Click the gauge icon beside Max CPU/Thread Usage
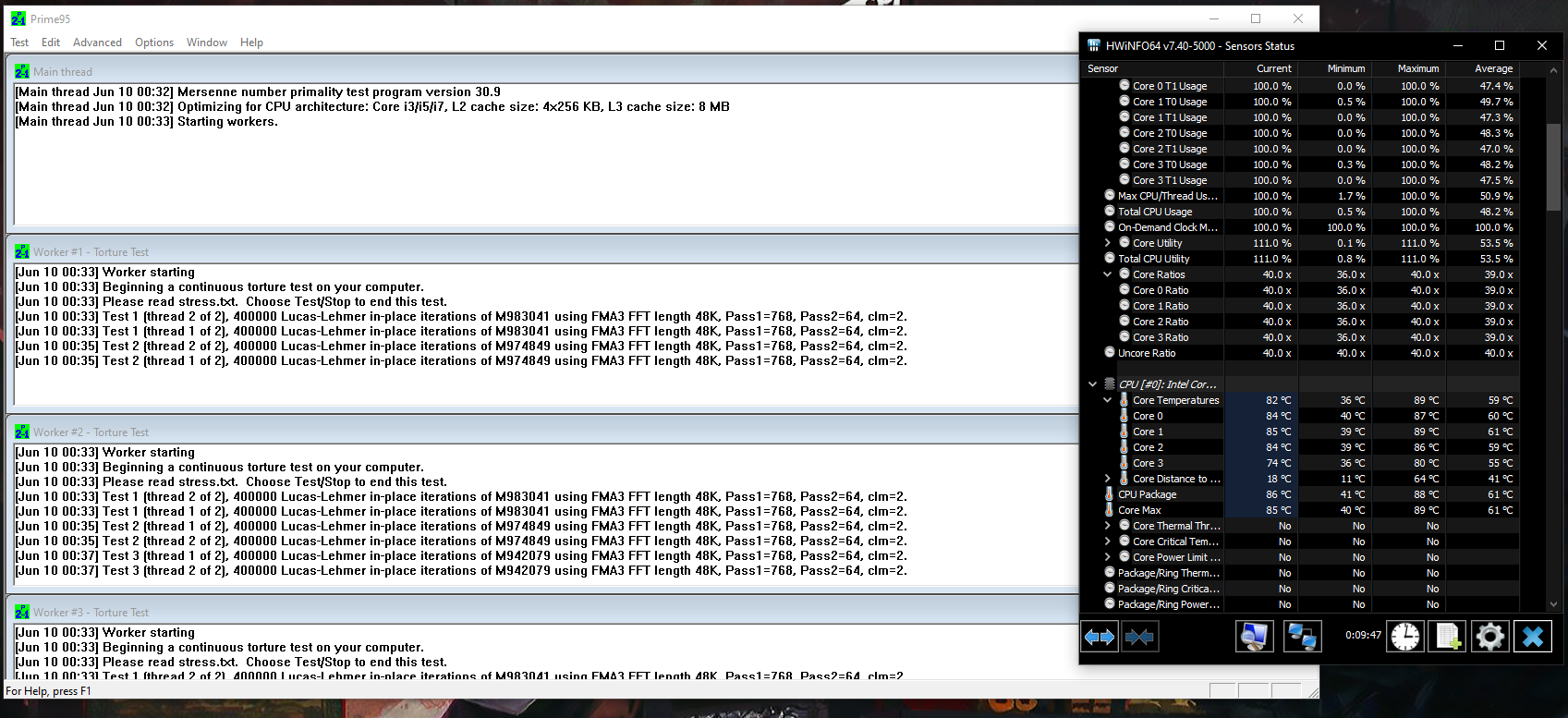 [1110, 195]
